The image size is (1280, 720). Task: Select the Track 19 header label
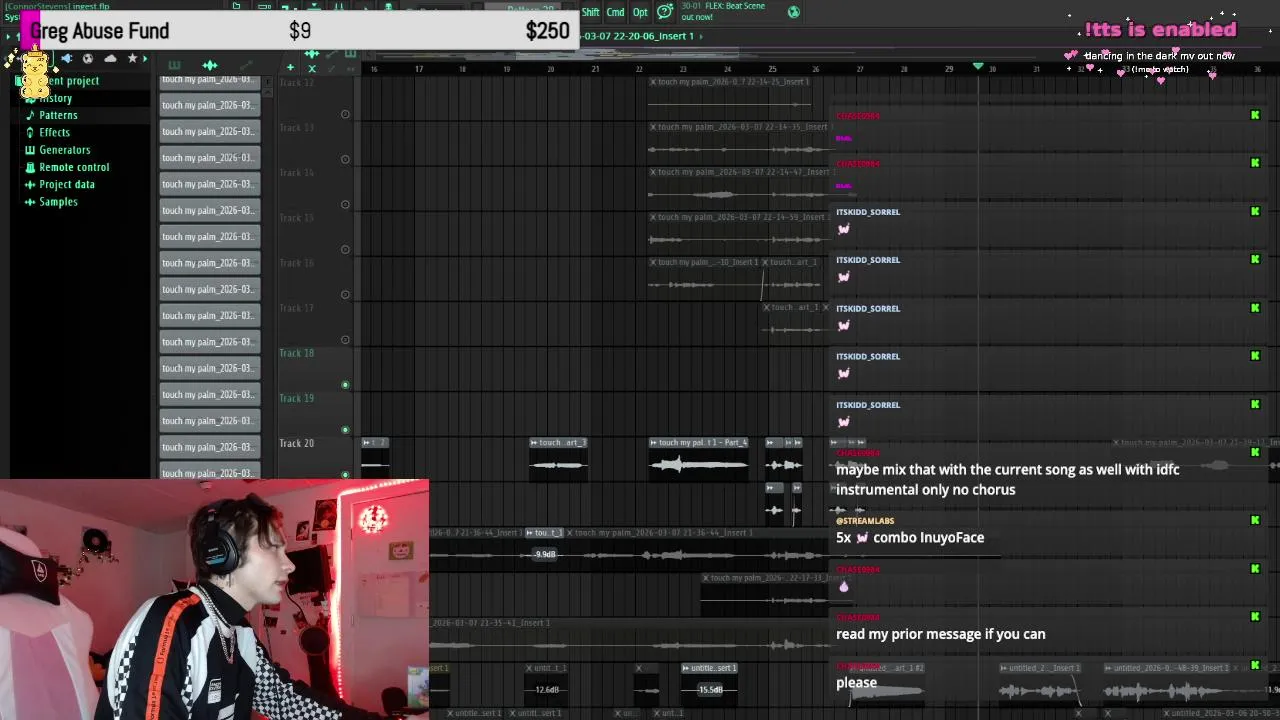coord(296,398)
